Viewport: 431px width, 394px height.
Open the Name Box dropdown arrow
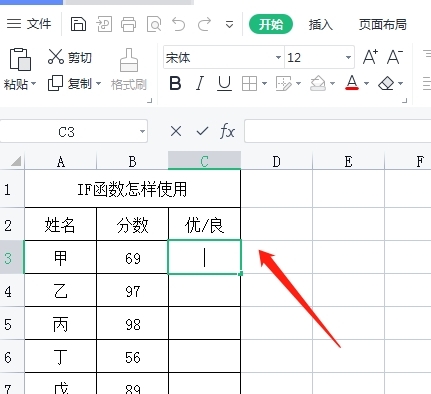click(x=142, y=131)
